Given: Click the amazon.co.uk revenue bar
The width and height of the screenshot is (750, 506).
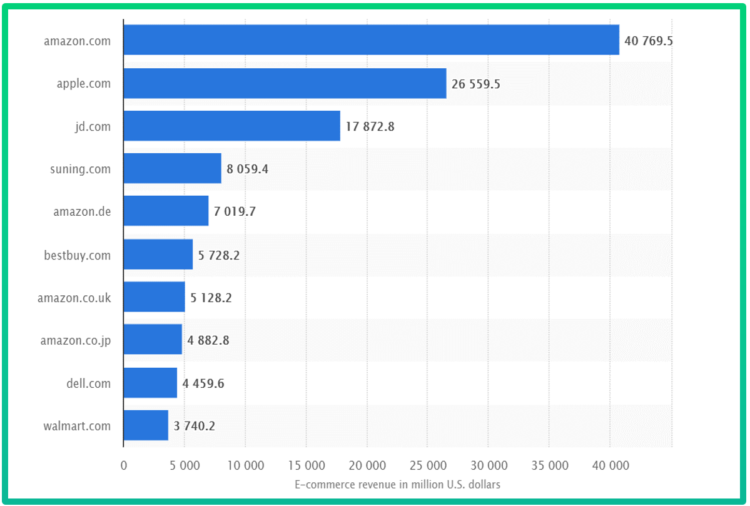Looking at the screenshot, I should [x=154, y=297].
